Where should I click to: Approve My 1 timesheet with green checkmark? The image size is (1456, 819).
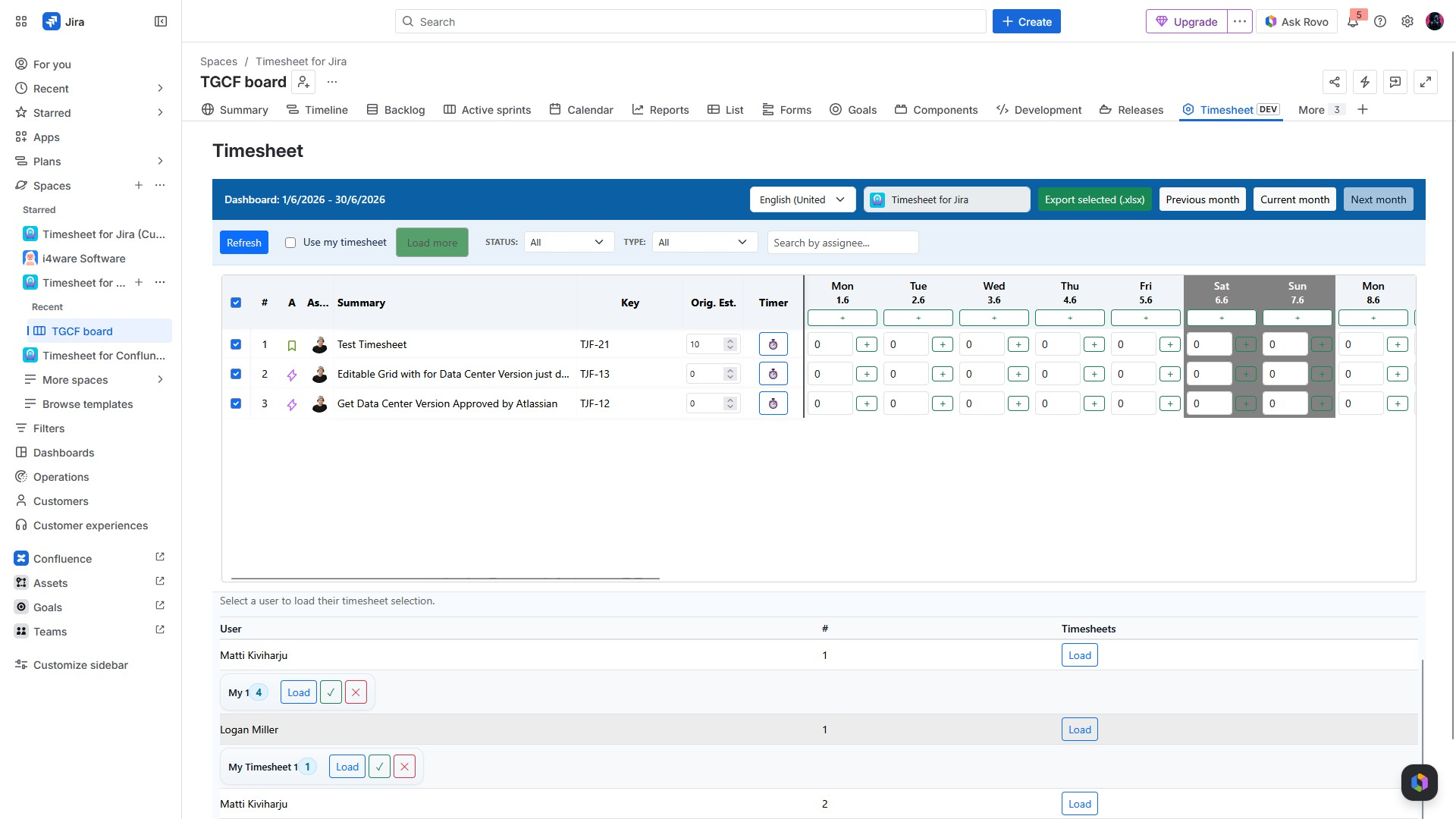331,692
